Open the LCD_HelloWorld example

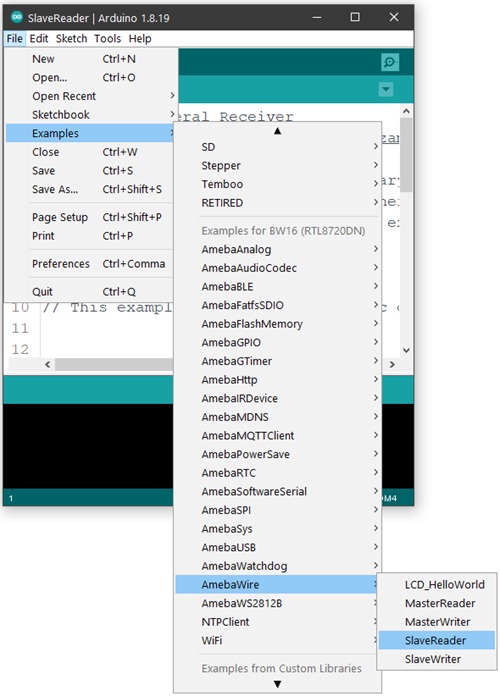437,585
